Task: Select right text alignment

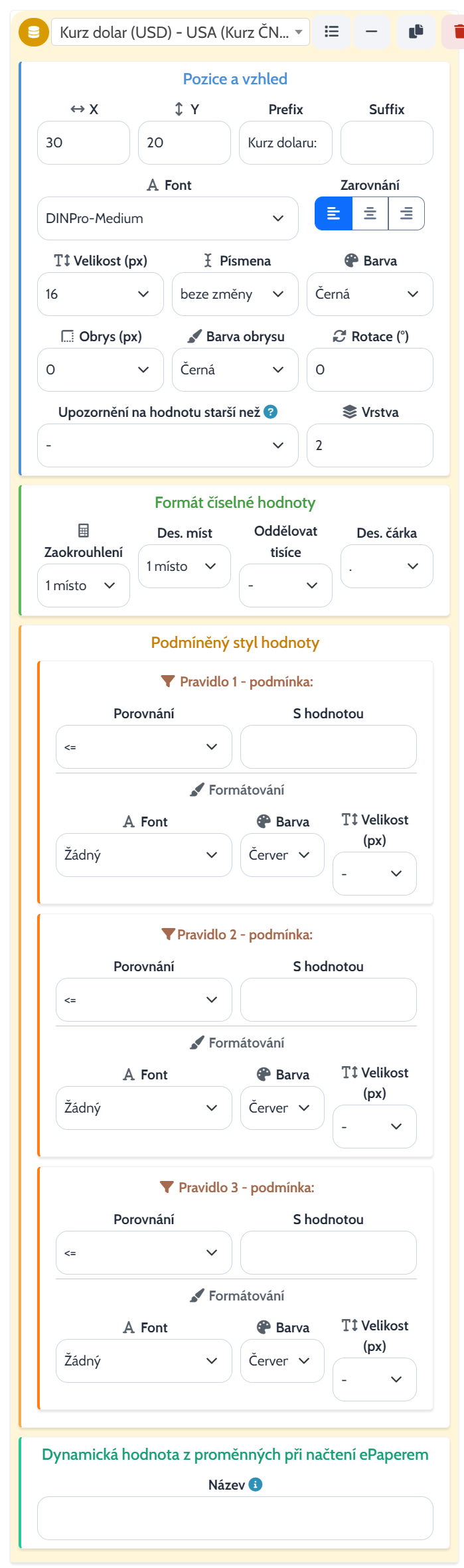Action: coord(406,214)
